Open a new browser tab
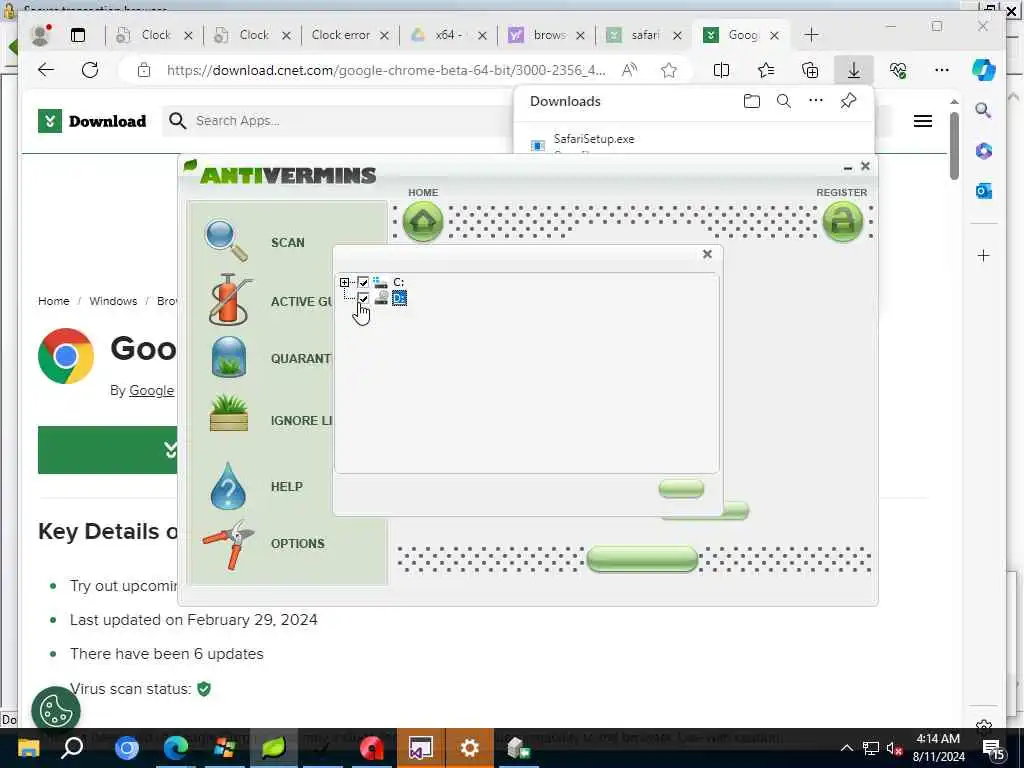Image resolution: width=1024 pixels, height=768 pixels. coord(811,35)
